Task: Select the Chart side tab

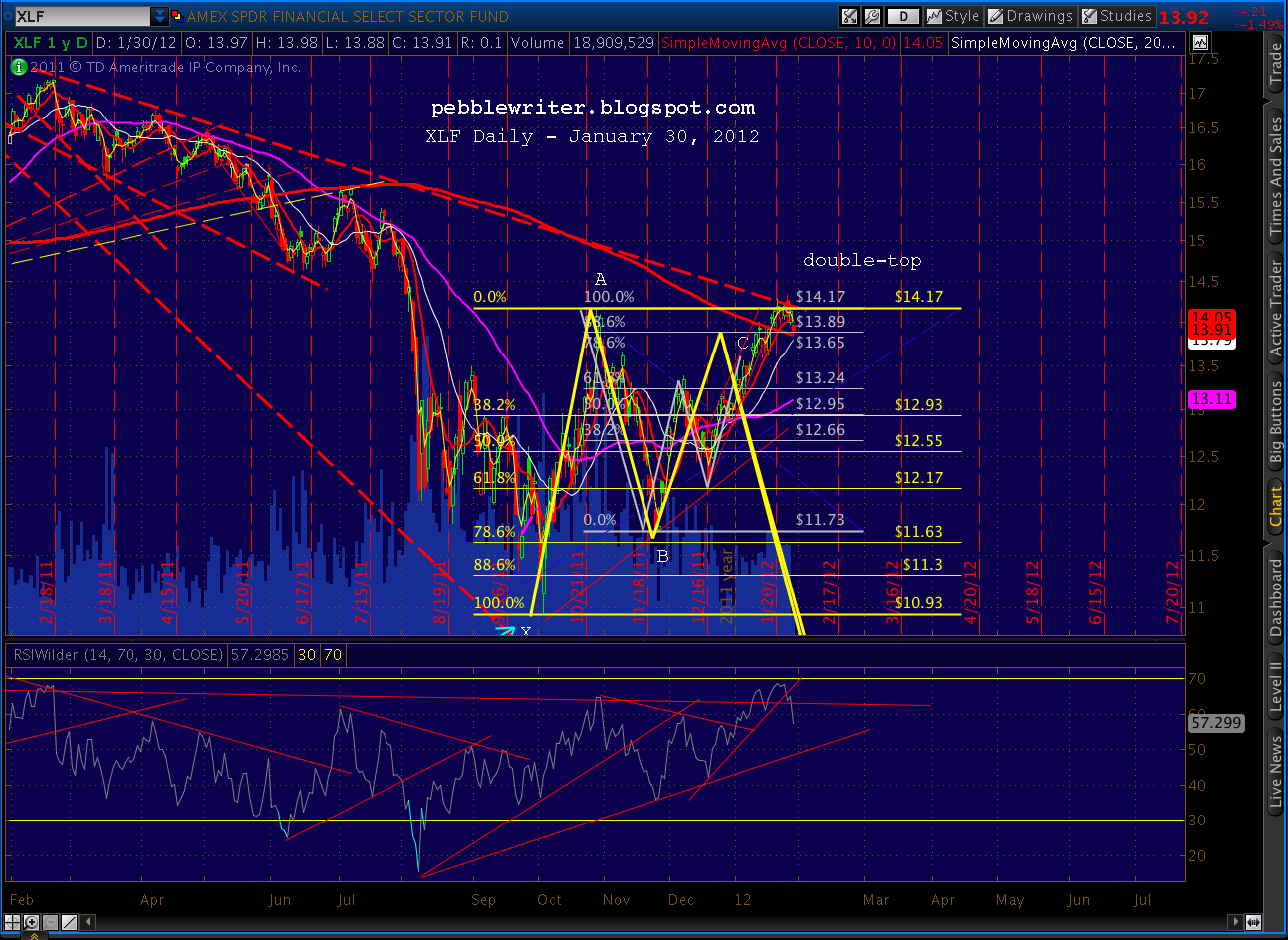Action: click(1276, 508)
